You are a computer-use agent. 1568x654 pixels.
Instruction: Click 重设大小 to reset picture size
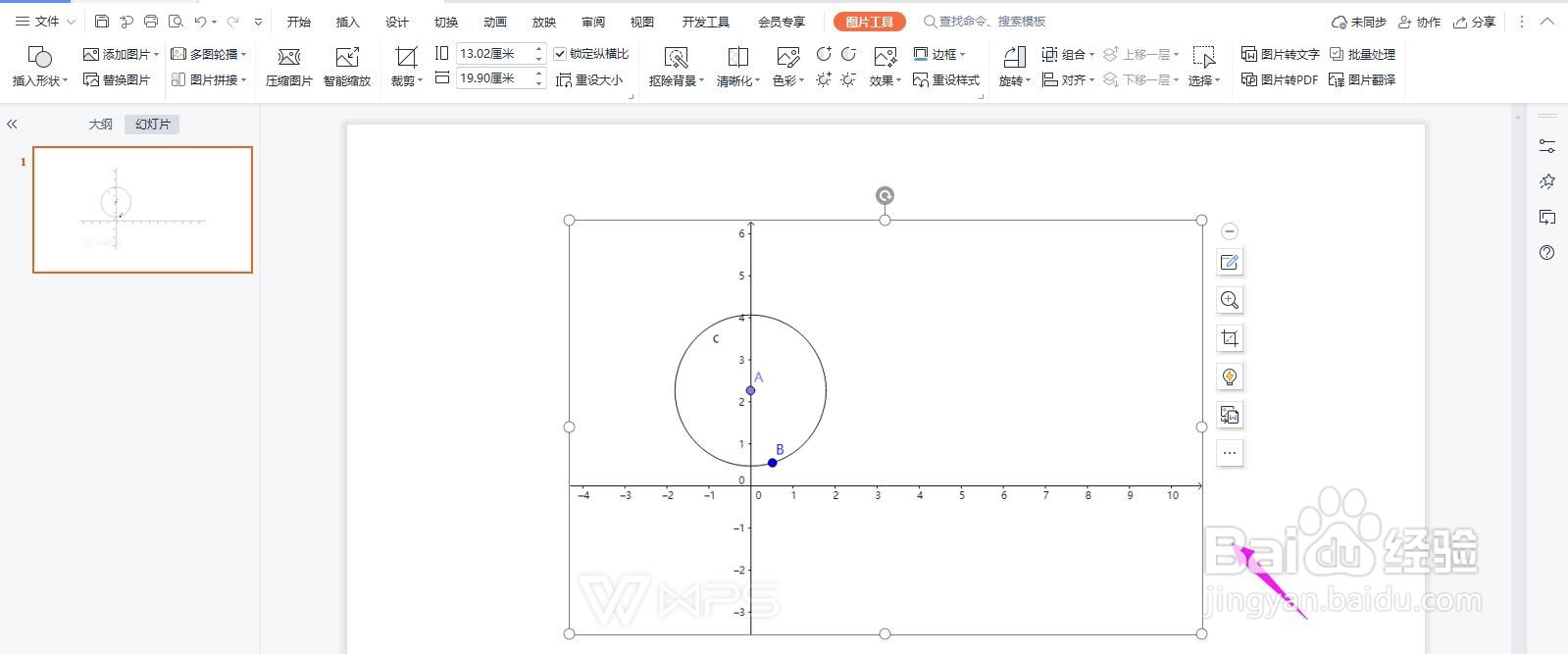(589, 79)
